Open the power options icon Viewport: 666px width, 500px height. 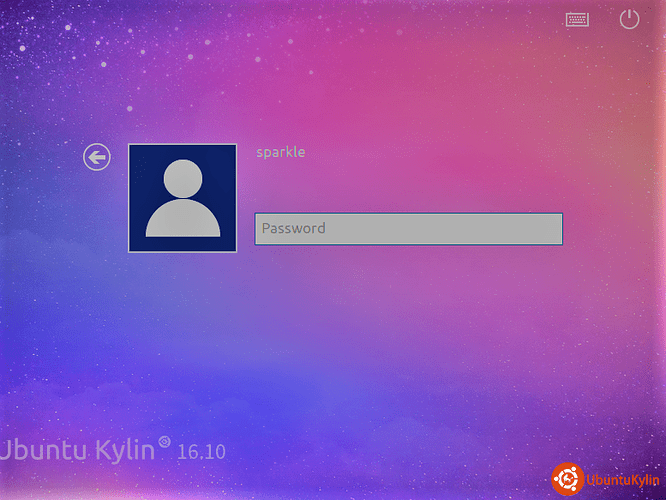tap(629, 19)
